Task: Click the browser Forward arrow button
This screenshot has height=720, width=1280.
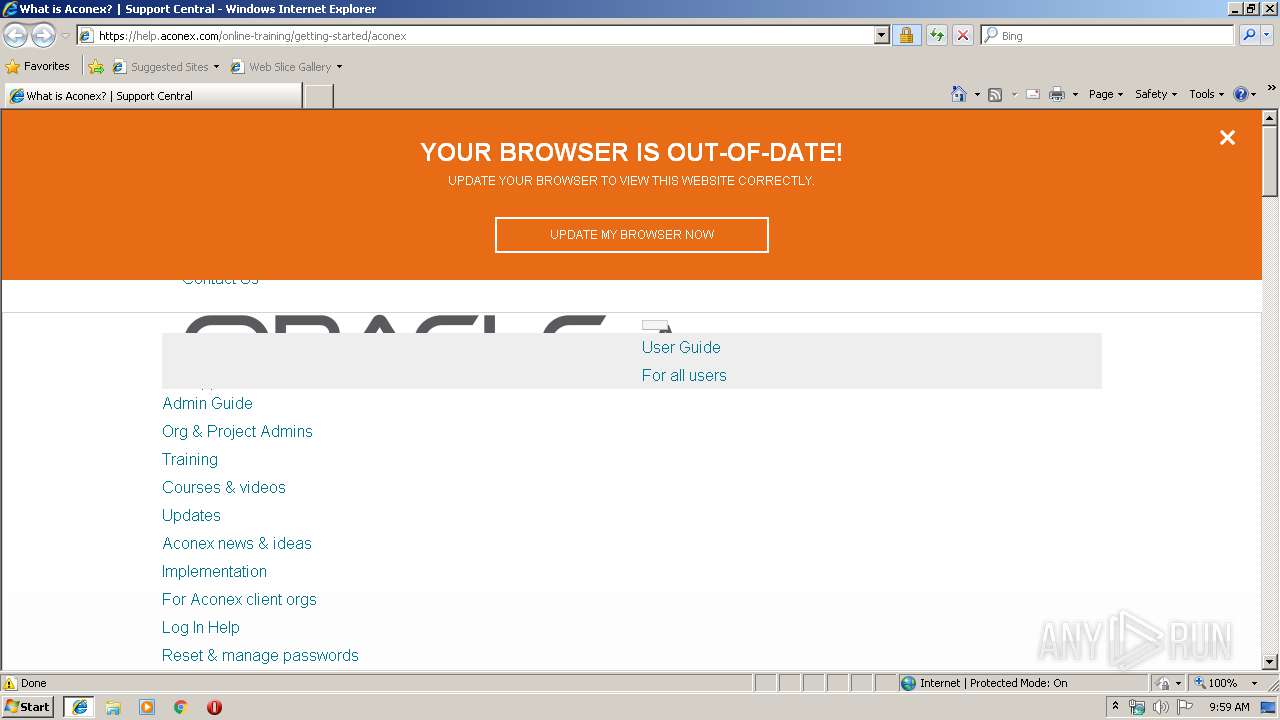Action: [x=43, y=36]
